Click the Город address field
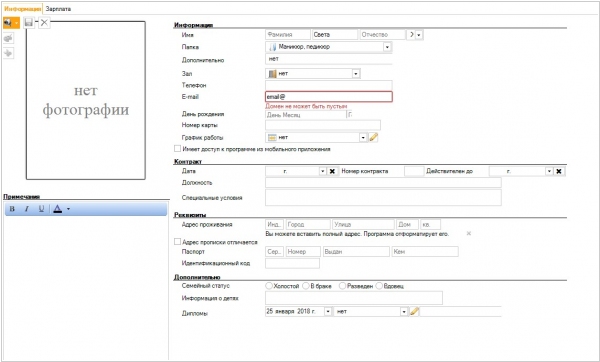The height and width of the screenshot is (362, 600). [x=308, y=224]
